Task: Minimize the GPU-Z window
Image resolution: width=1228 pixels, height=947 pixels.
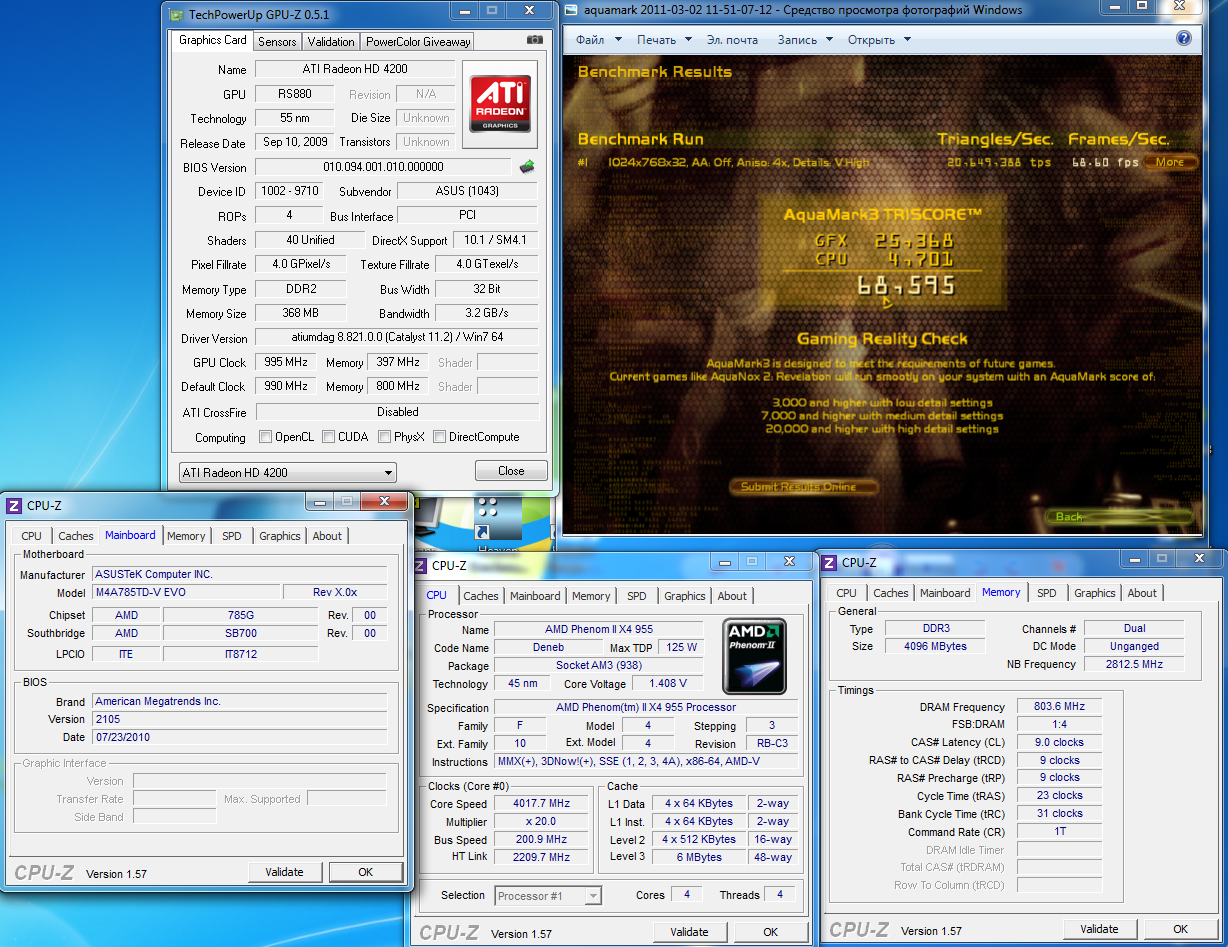Action: (462, 10)
